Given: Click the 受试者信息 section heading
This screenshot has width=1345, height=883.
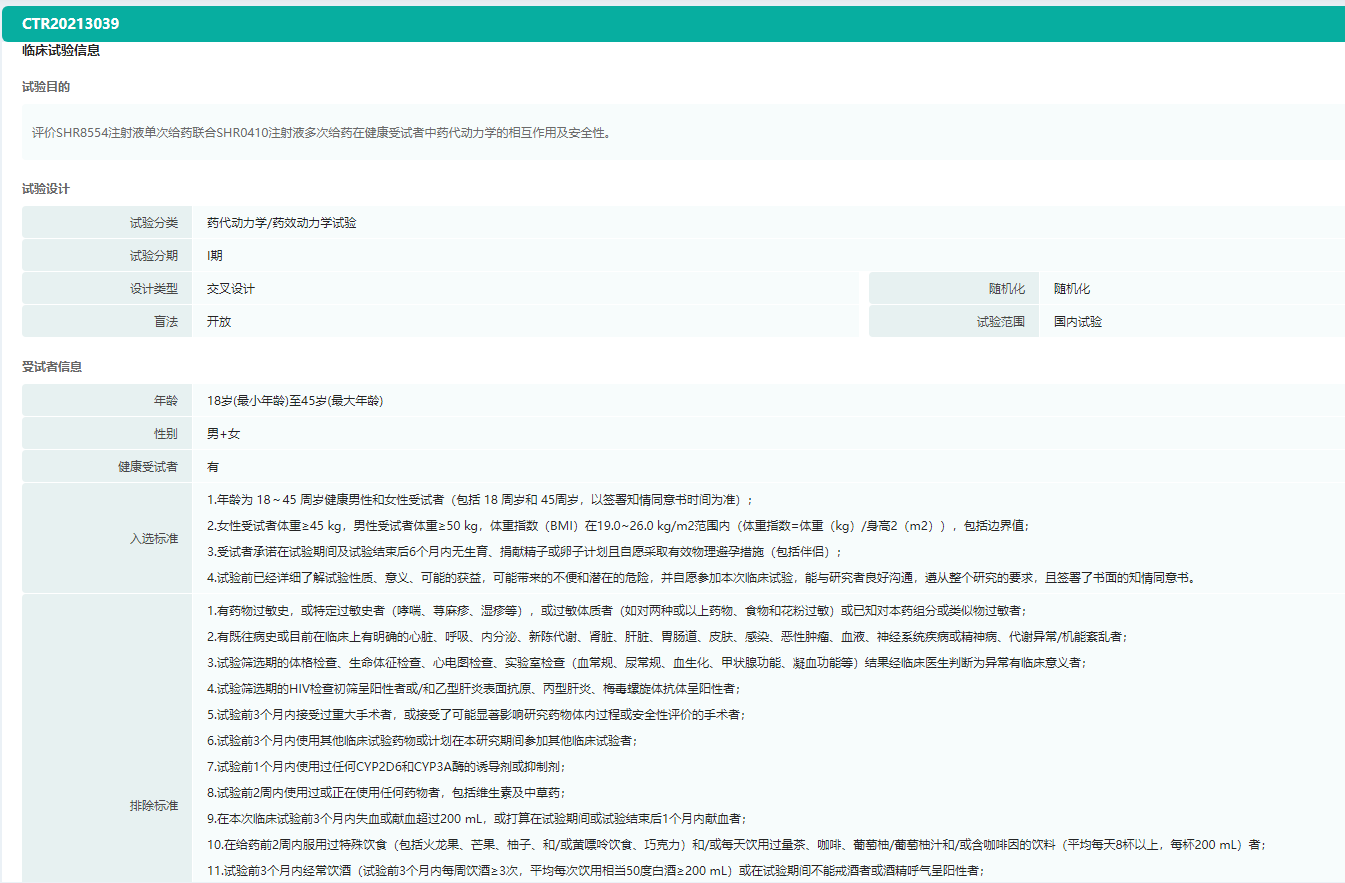Looking at the screenshot, I should point(52,367).
